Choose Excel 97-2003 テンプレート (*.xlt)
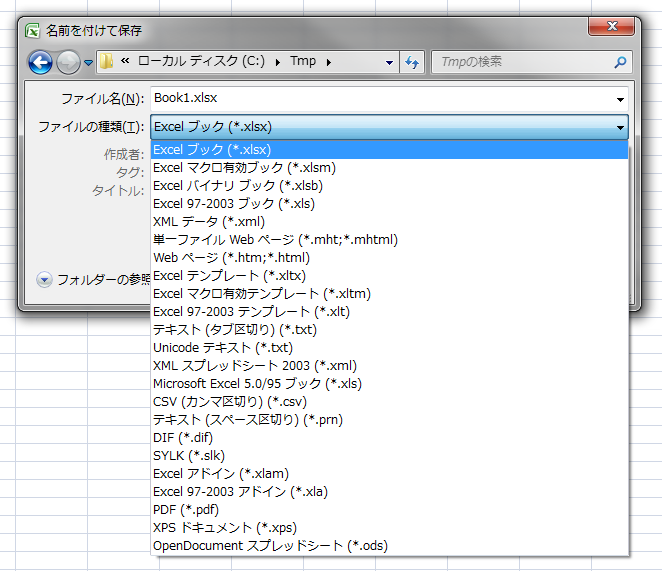This screenshot has height=571, width=662. [x=389, y=312]
